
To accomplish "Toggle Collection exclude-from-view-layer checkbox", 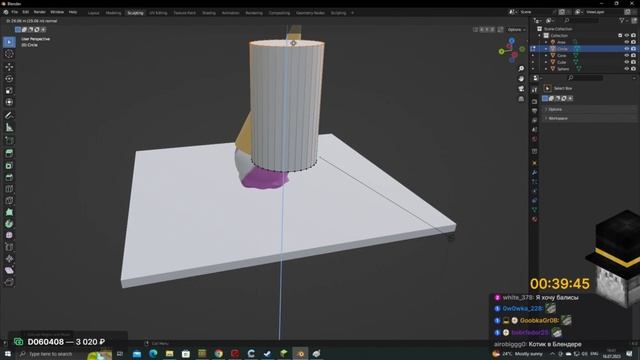I will coord(620,36).
